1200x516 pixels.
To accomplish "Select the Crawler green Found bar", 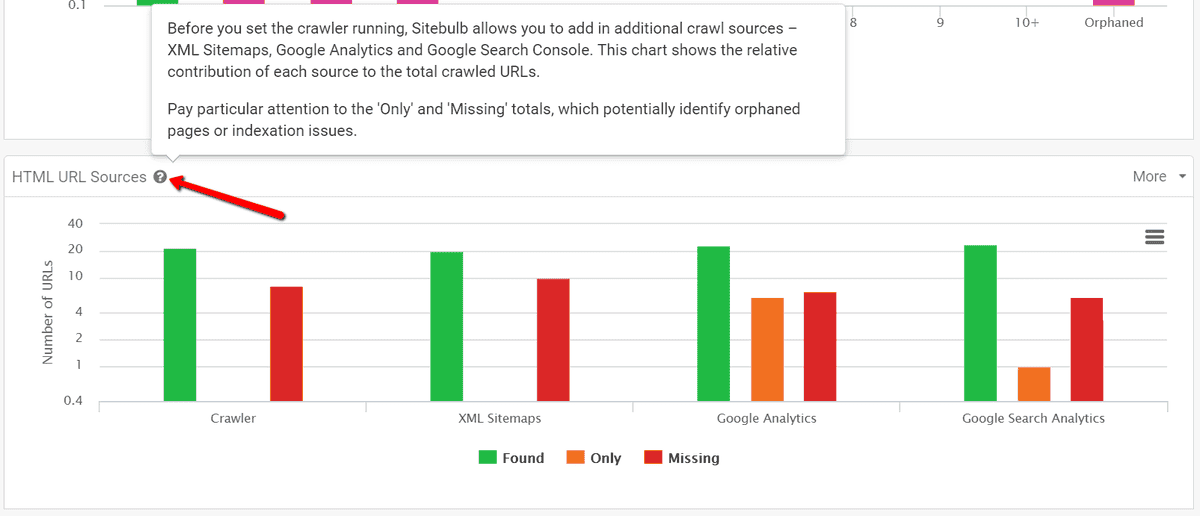I will [180, 325].
